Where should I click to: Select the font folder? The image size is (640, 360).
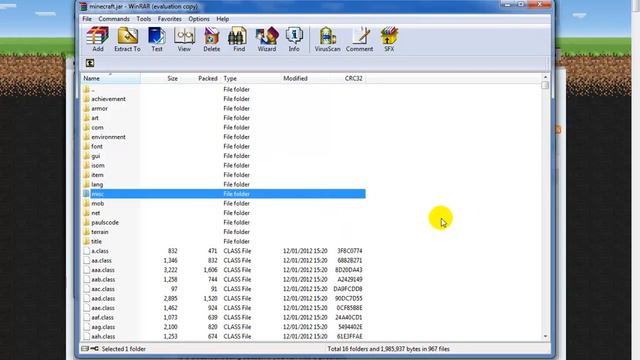coord(224,146)
